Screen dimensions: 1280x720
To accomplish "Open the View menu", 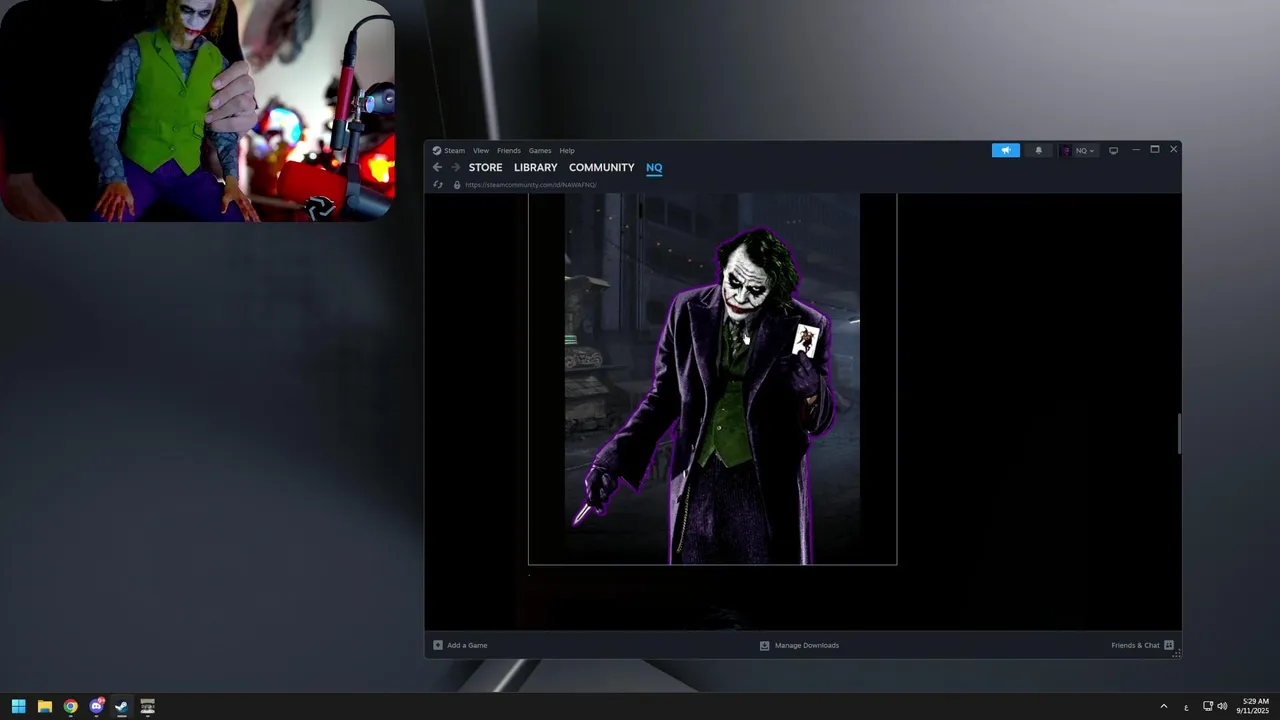I will pyautogui.click(x=481, y=151).
